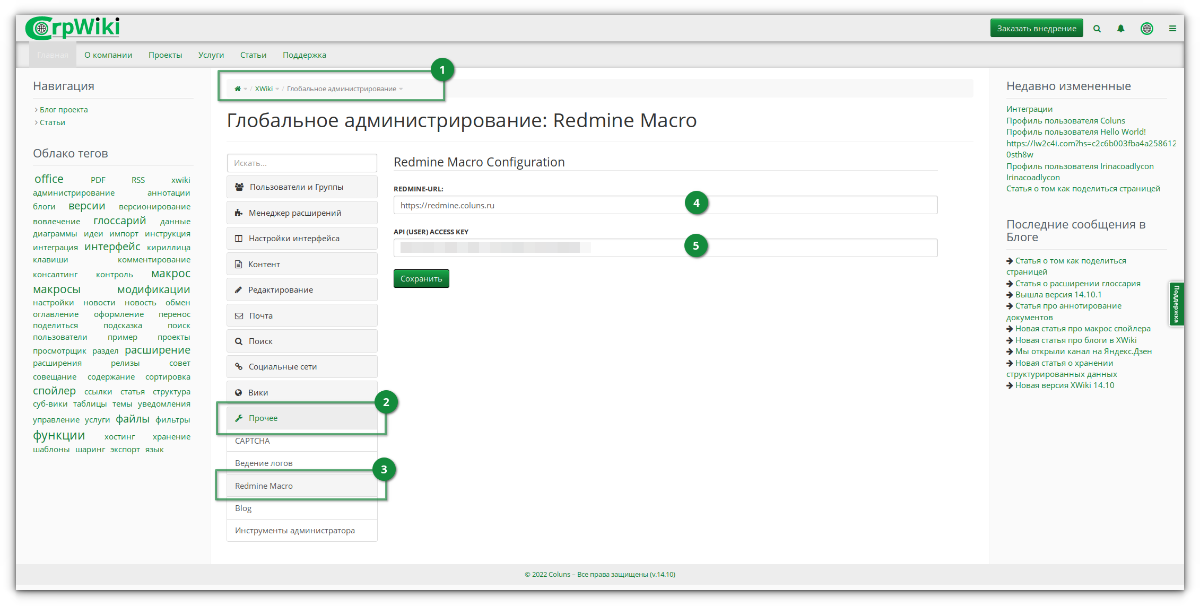Click the Поддержка side tab
Image resolution: width=1200 pixels, height=607 pixels.
[1176, 303]
